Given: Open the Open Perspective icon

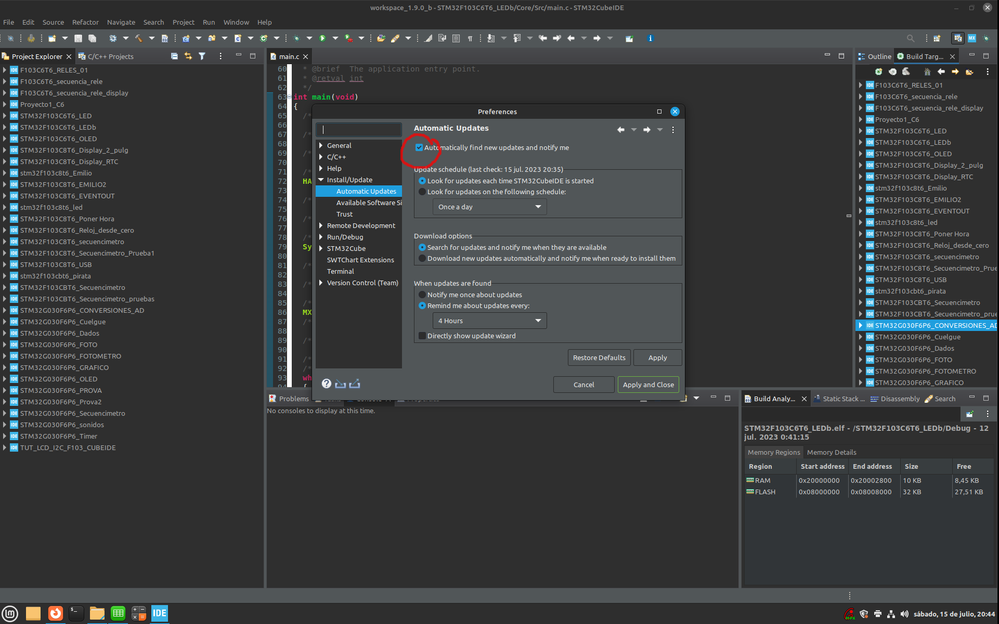Looking at the screenshot, I should [937, 38].
